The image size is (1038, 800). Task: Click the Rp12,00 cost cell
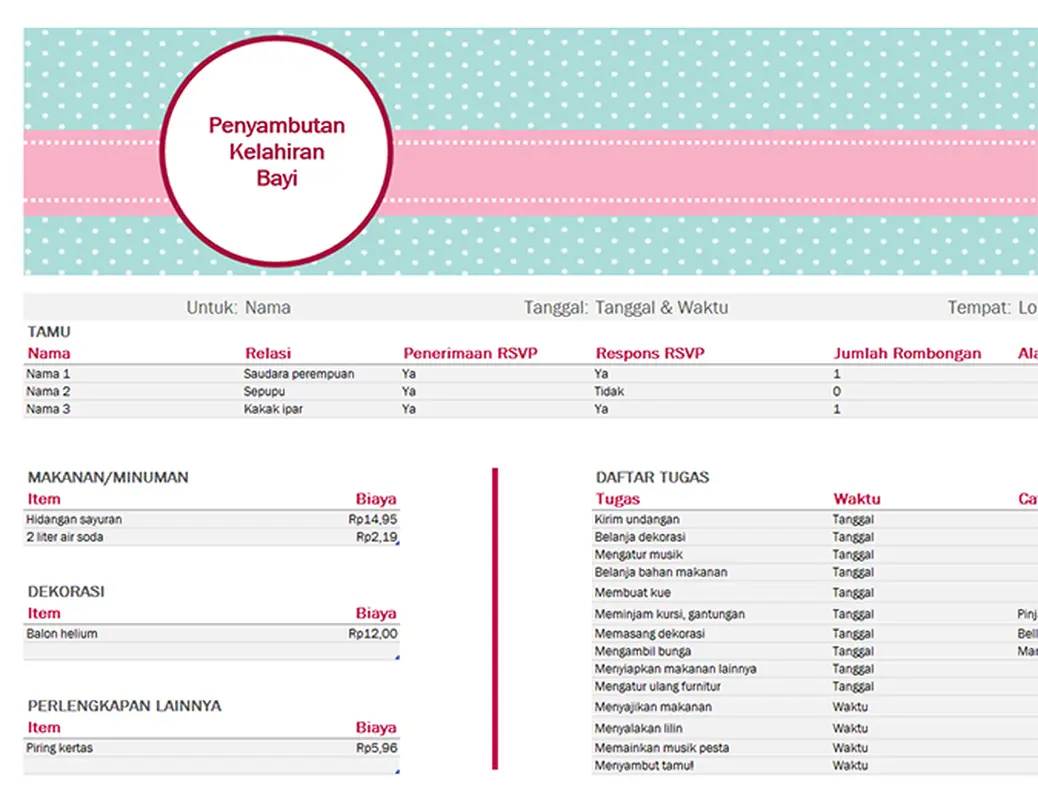pyautogui.click(x=372, y=634)
